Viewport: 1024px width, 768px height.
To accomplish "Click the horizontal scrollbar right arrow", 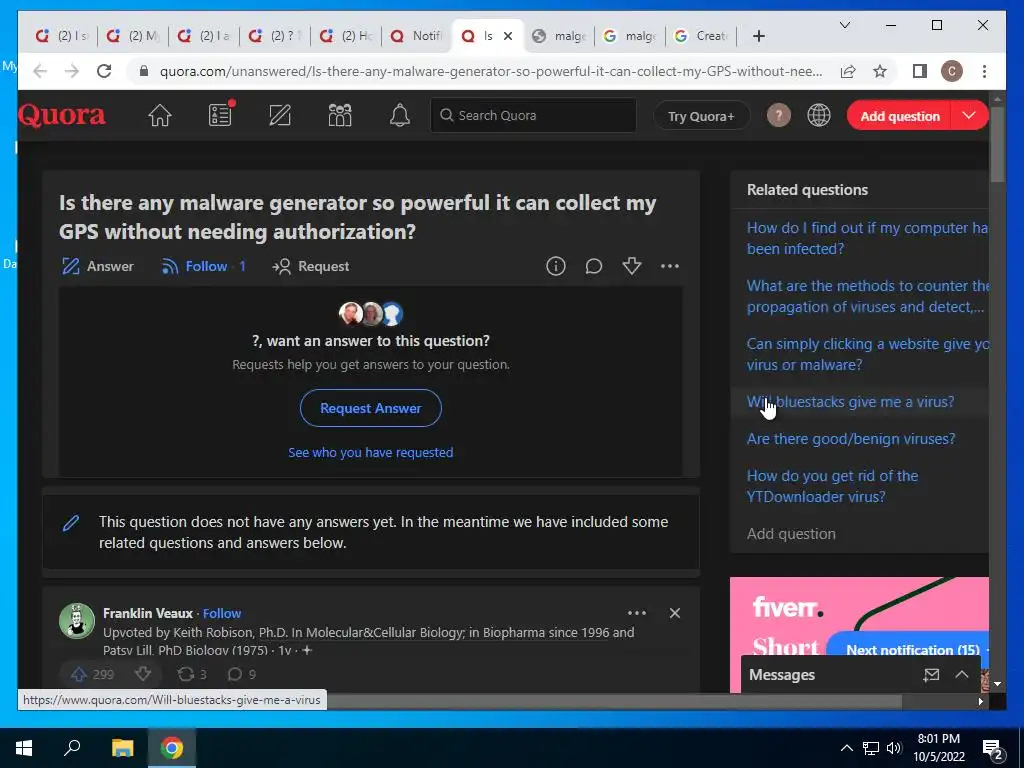I will coord(980,701).
